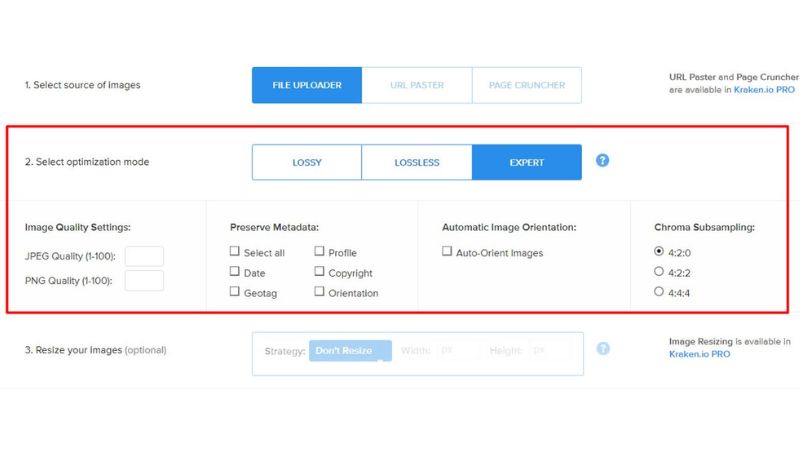Open optimization mode help icon
This screenshot has height=450, width=800.
[602, 160]
